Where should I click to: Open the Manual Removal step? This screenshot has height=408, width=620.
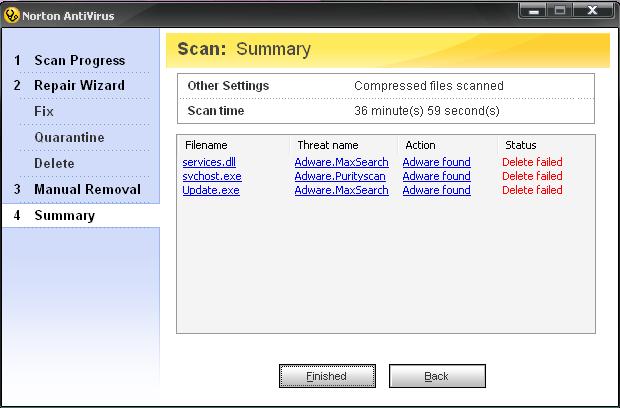pyautogui.click(x=87, y=189)
